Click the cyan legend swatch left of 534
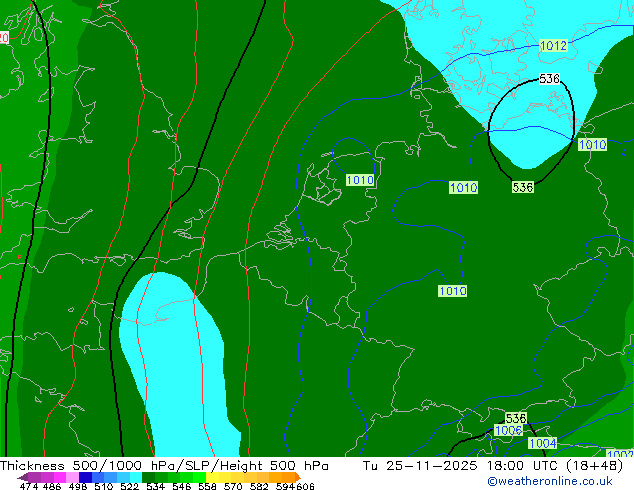Image resolution: width=634 pixels, height=490 pixels. tap(136, 477)
